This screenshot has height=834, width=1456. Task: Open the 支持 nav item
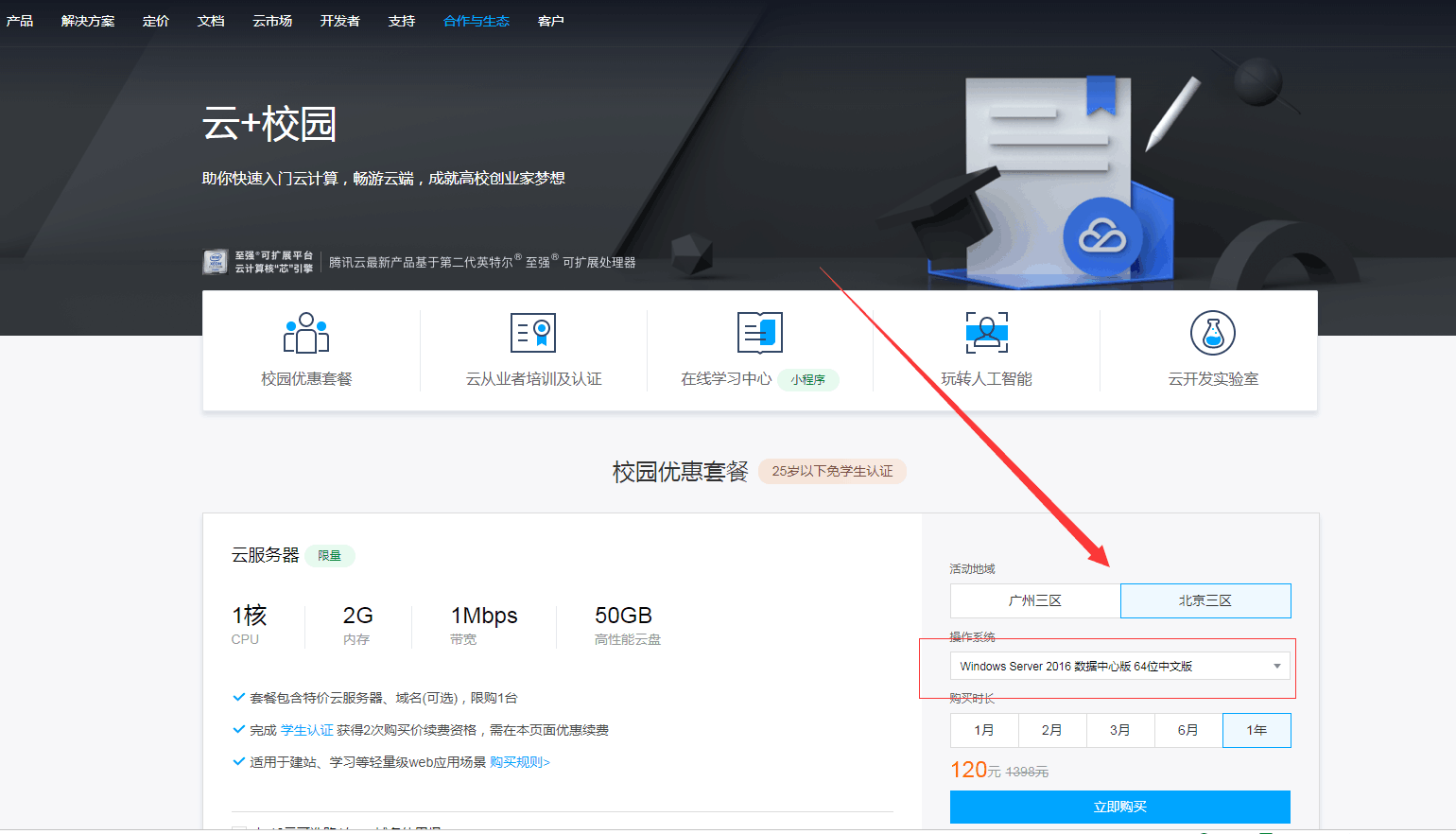[402, 21]
